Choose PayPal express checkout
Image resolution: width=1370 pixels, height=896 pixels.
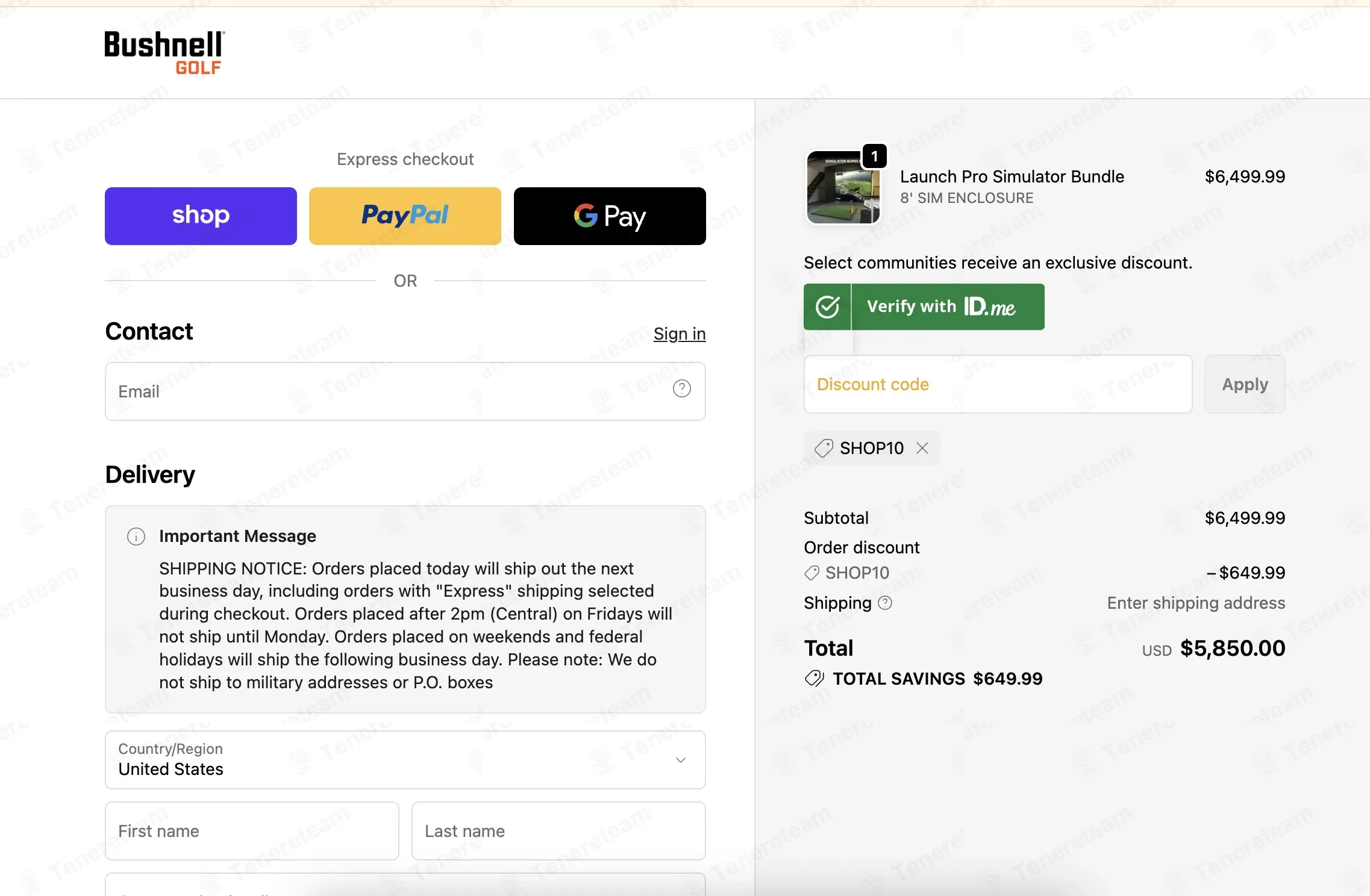[x=405, y=216]
